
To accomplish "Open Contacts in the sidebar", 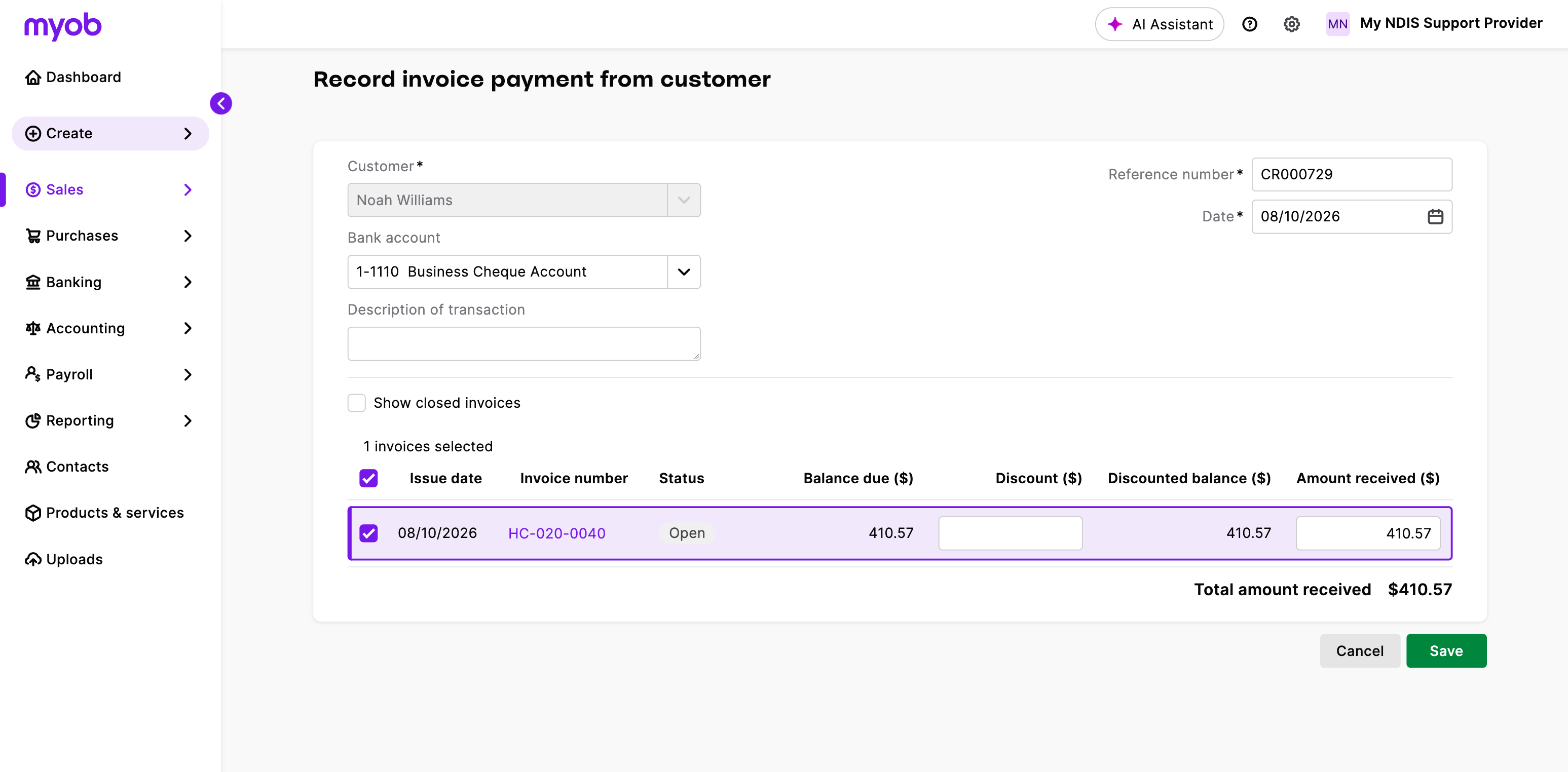I will point(78,467).
